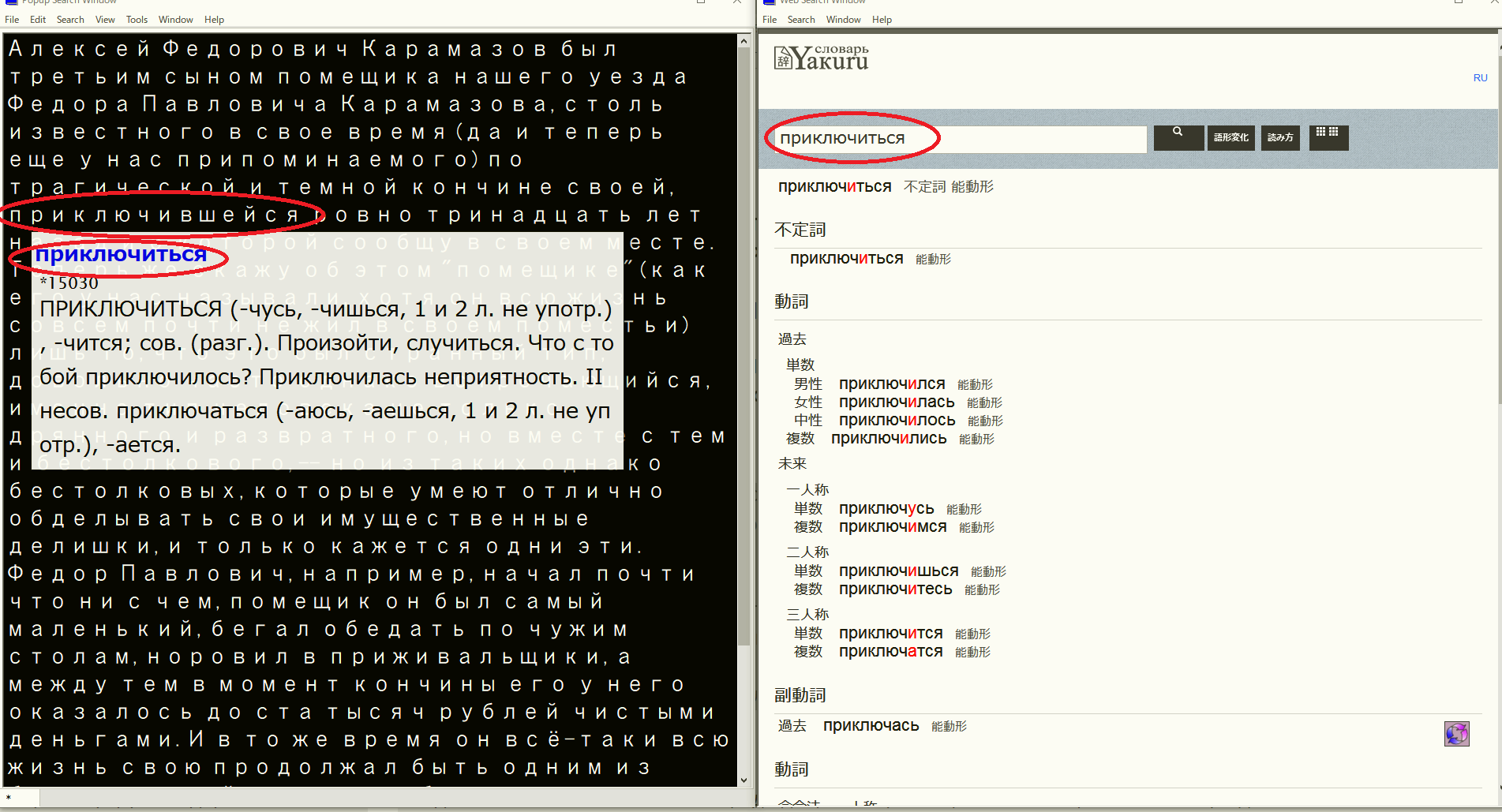1502x812 pixels.
Task: Open Help menu in Web Search Window
Action: tap(882, 20)
